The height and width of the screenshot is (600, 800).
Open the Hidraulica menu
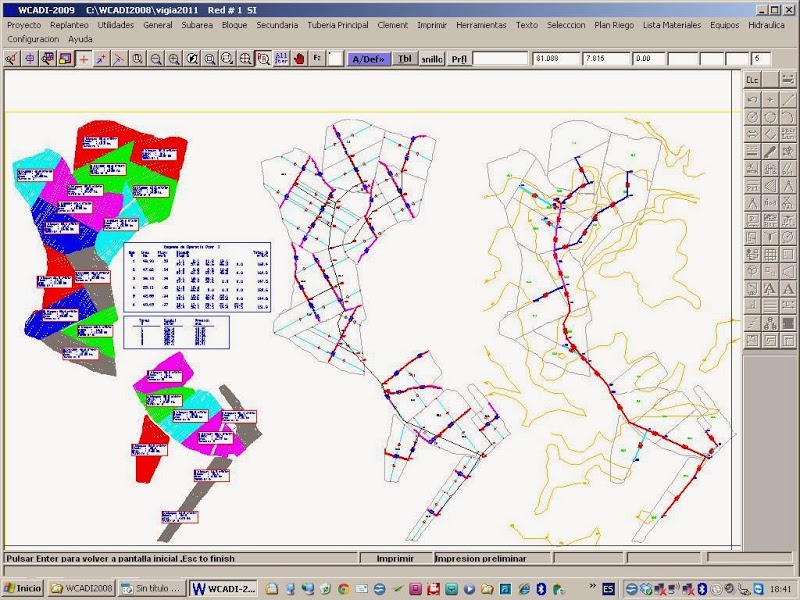click(766, 24)
